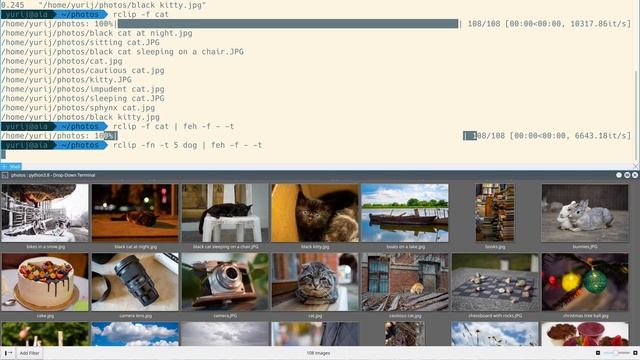The width and height of the screenshot is (640, 360).
Task: Adjust the thumbnail size slider
Action: pos(617,353)
